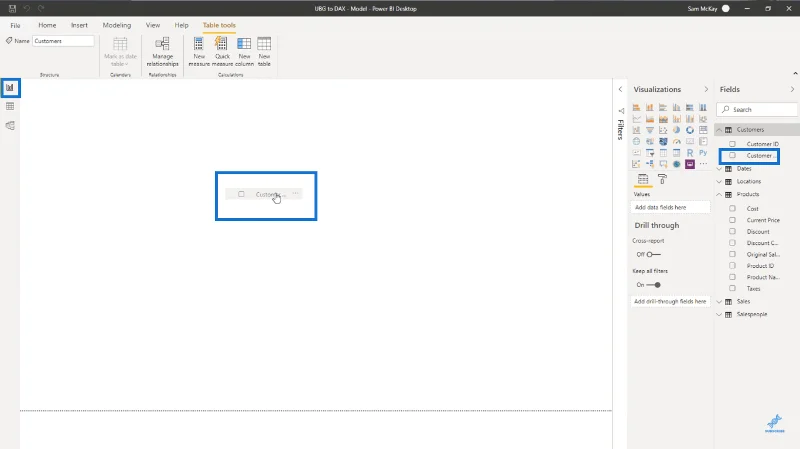Screen dimensions: 800x449
Task: Click Mark as date table button
Action: point(120,52)
